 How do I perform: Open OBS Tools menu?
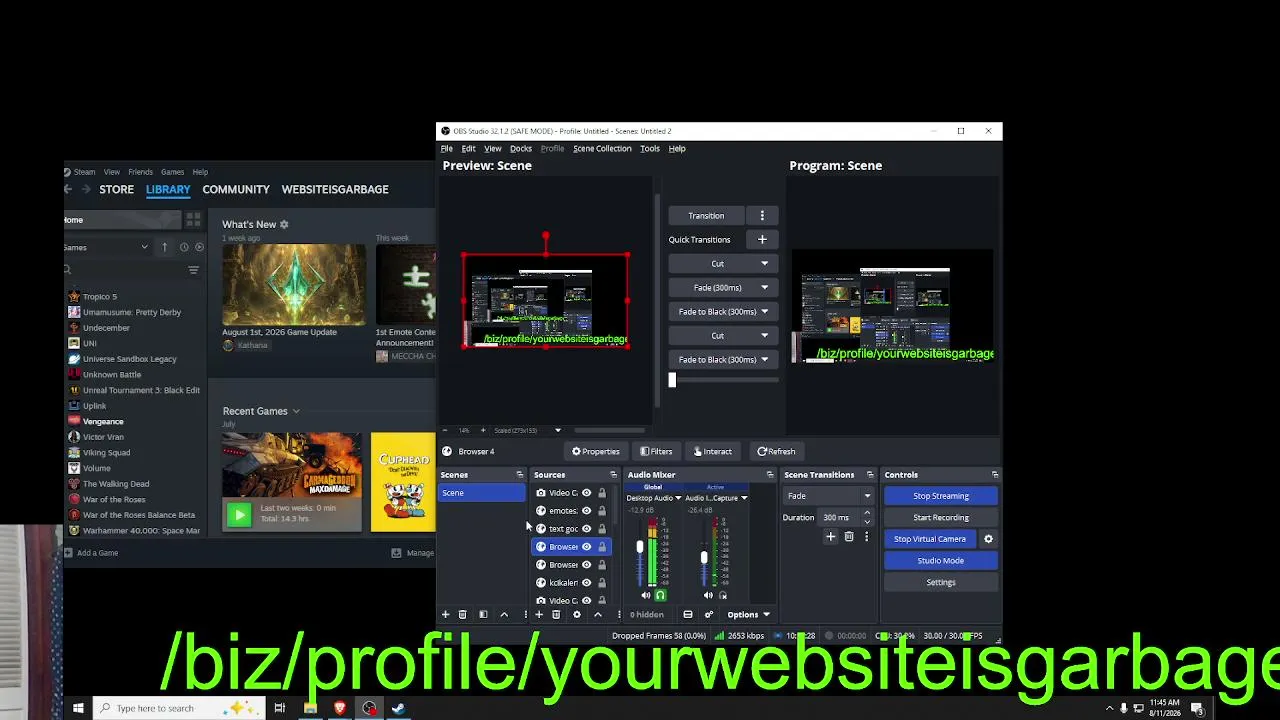click(650, 149)
